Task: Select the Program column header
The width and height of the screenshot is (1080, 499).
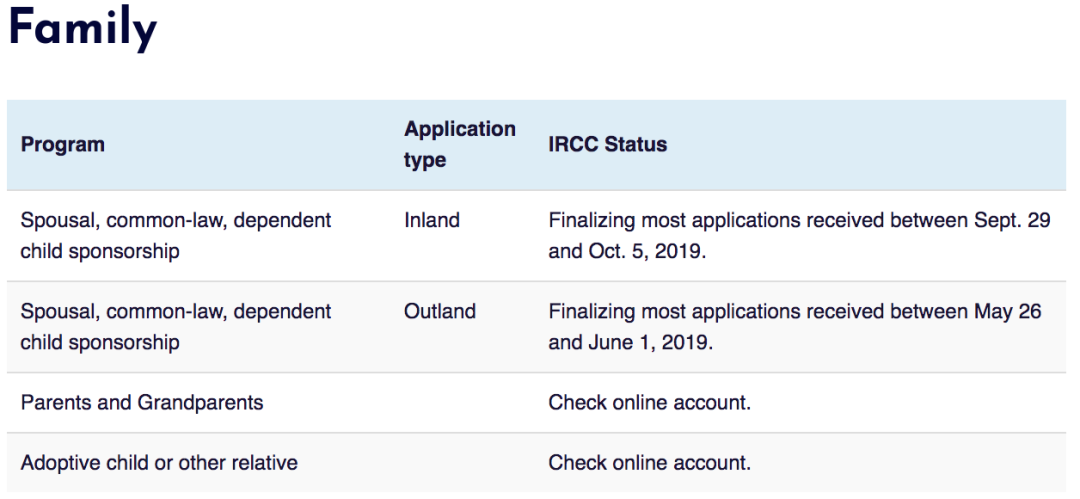Action: point(62,145)
